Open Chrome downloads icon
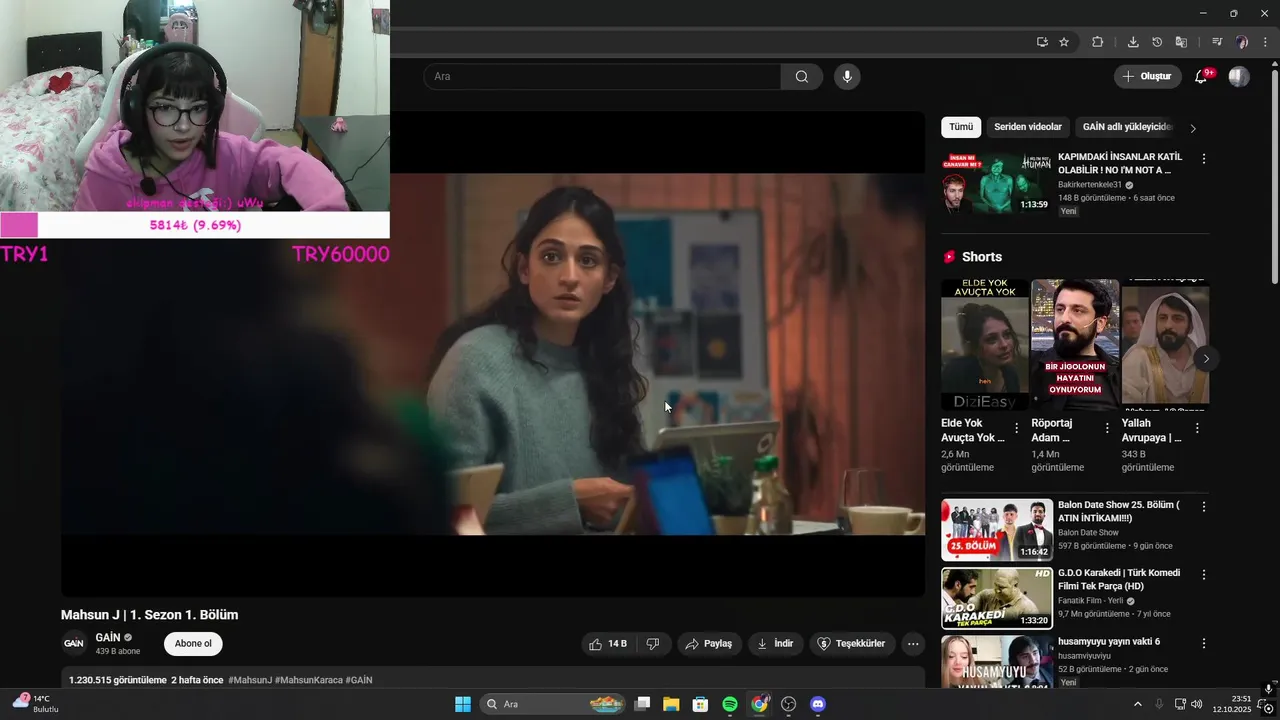Viewport: 1280px width, 720px height. [x=1133, y=42]
